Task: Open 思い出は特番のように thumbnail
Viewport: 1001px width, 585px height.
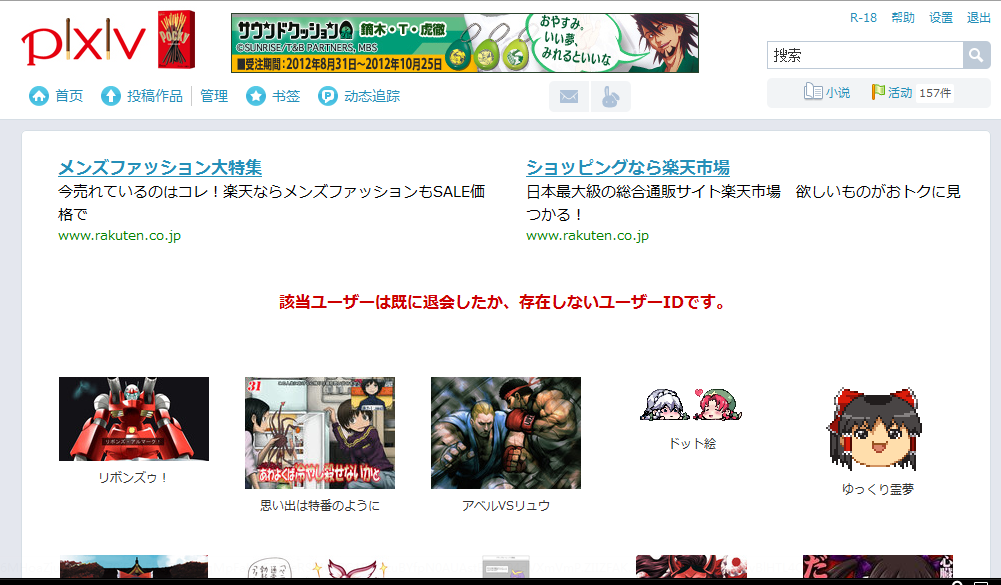Action: (320, 433)
